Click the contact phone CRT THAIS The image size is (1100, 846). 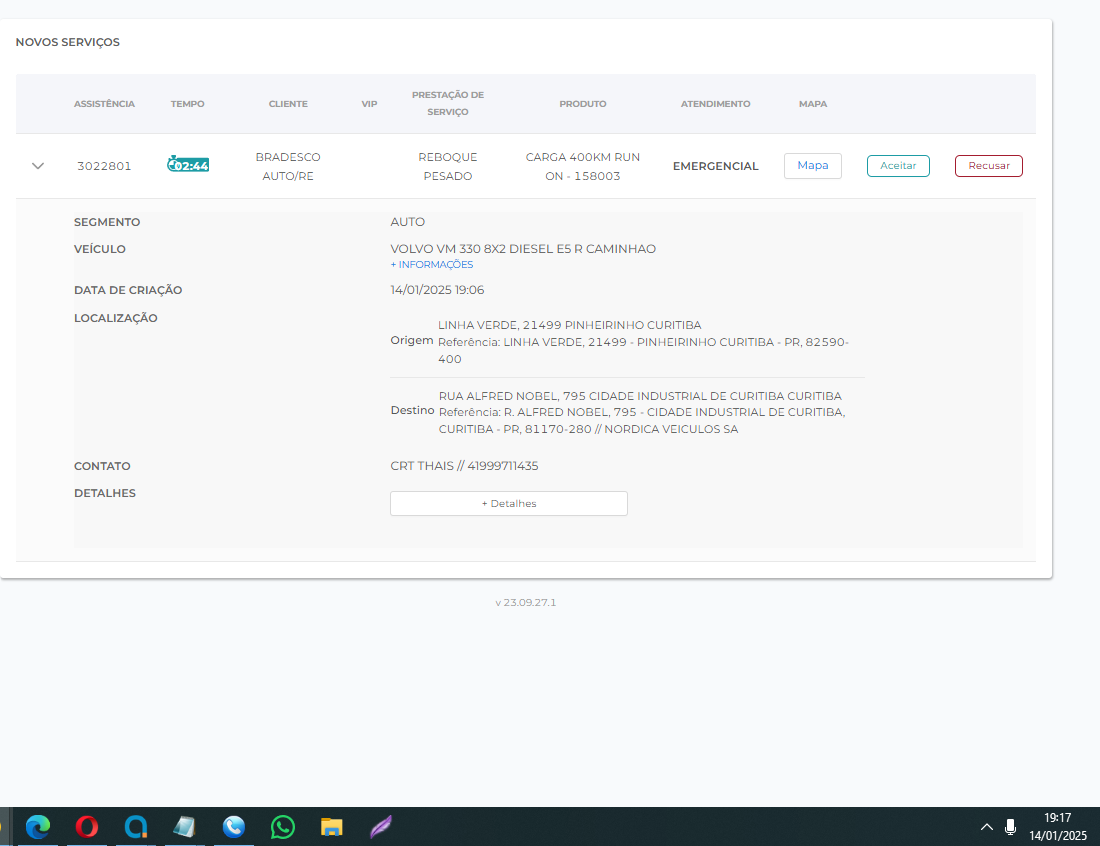pos(464,466)
